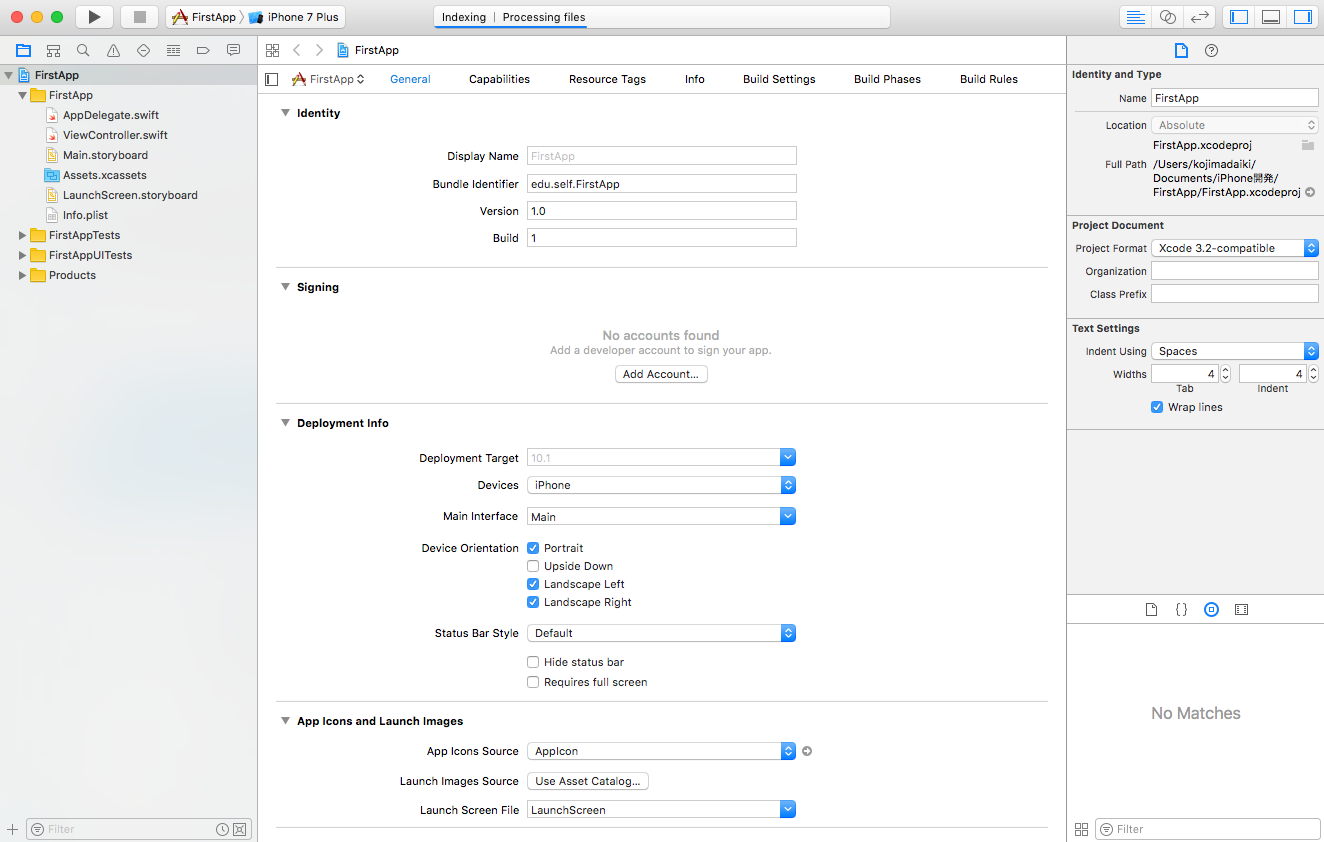
Task: Open the Build Phases tab
Action: pyautogui.click(x=887, y=79)
